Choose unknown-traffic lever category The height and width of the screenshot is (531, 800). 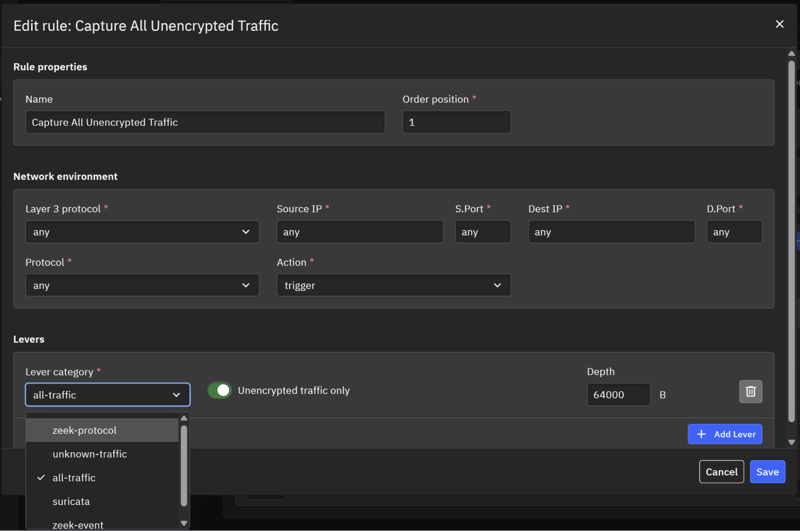pos(89,454)
